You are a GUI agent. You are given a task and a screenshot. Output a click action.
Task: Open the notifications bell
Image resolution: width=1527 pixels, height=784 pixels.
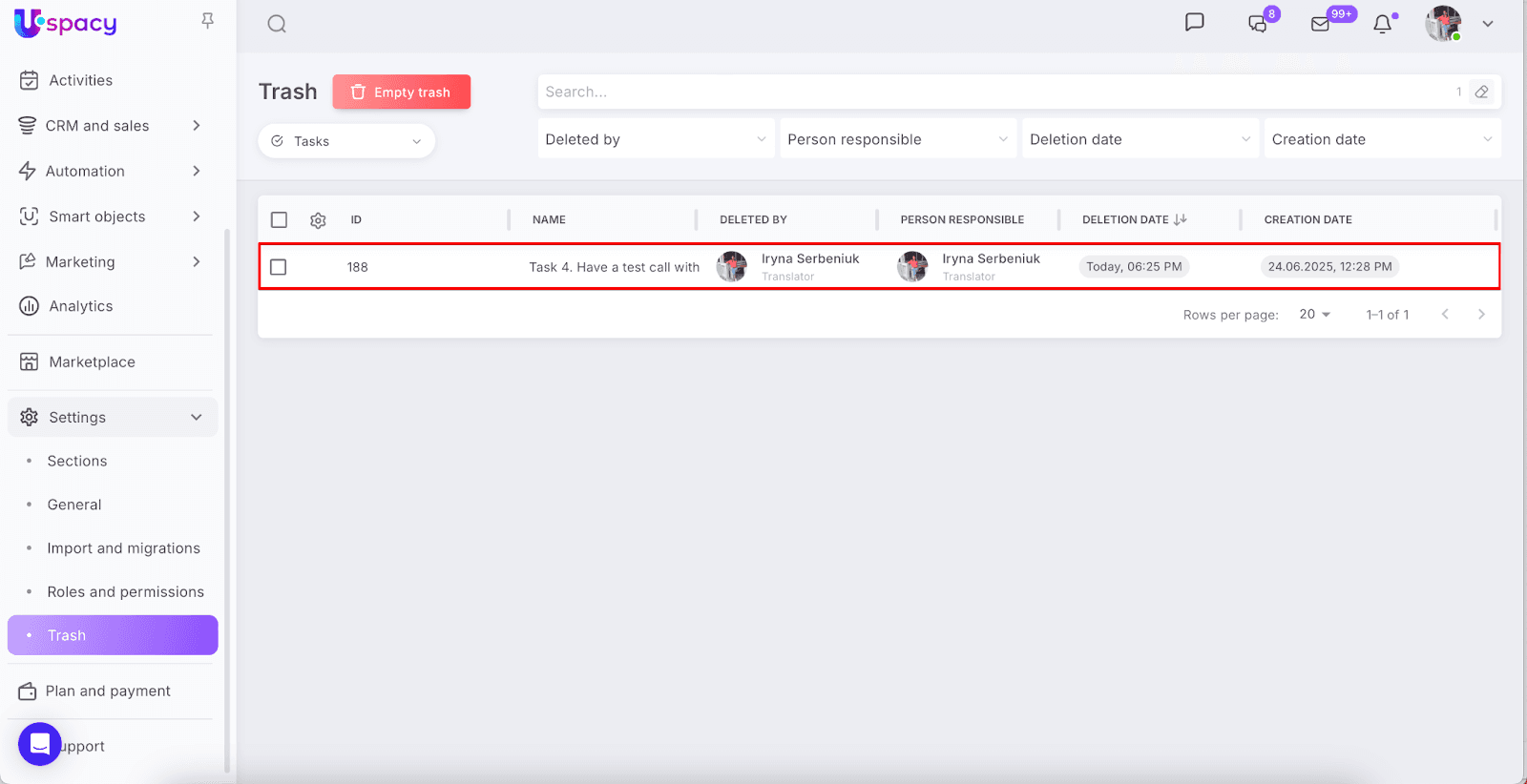(x=1382, y=24)
